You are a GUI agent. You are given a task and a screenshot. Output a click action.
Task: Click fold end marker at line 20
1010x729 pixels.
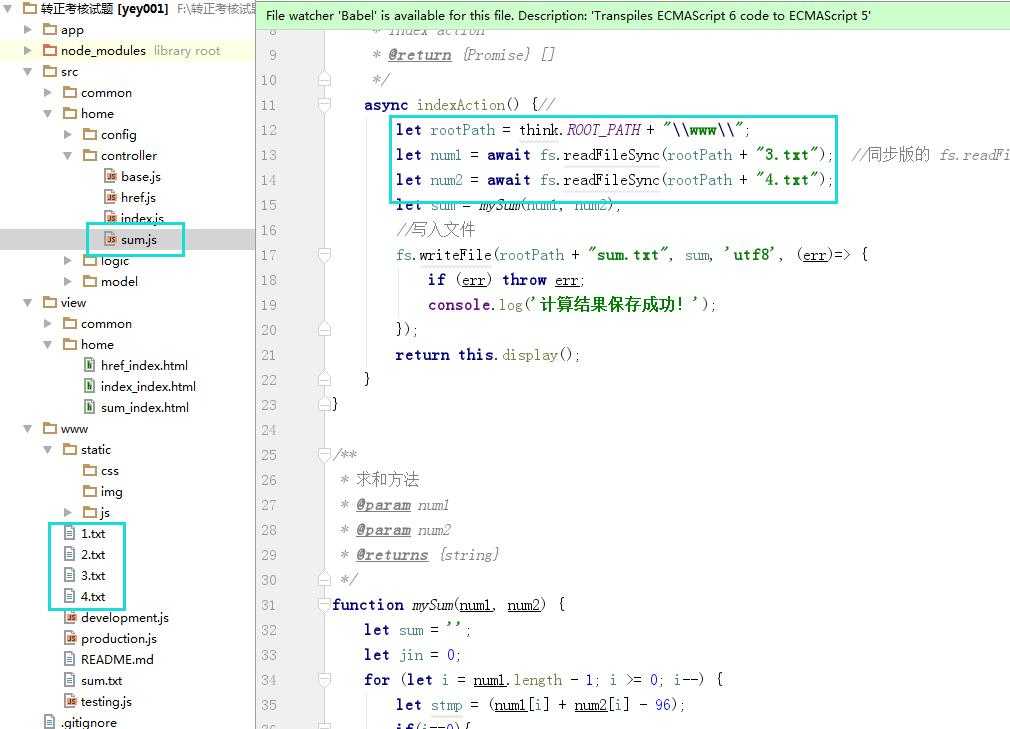pyautogui.click(x=325, y=330)
